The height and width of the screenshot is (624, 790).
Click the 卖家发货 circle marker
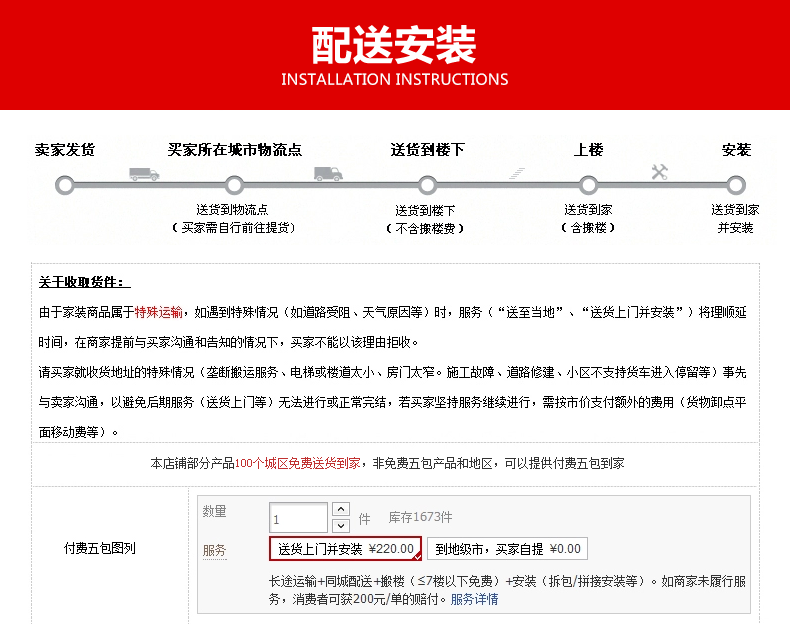pos(65,185)
